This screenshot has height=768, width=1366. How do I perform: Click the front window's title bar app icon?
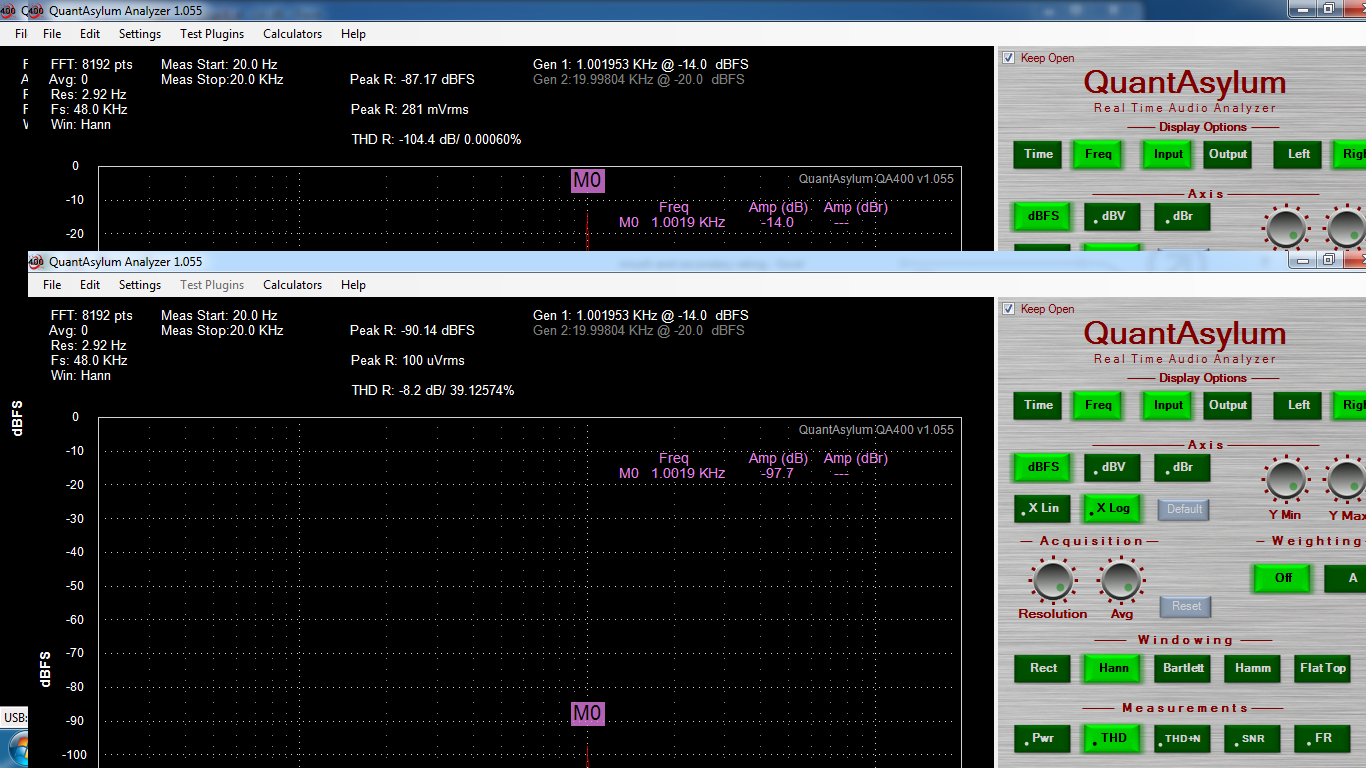(x=37, y=261)
